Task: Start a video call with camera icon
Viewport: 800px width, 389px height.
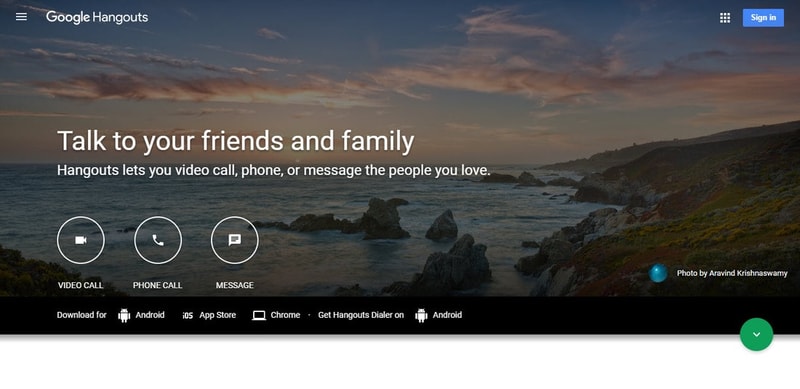Action: pyautogui.click(x=81, y=240)
